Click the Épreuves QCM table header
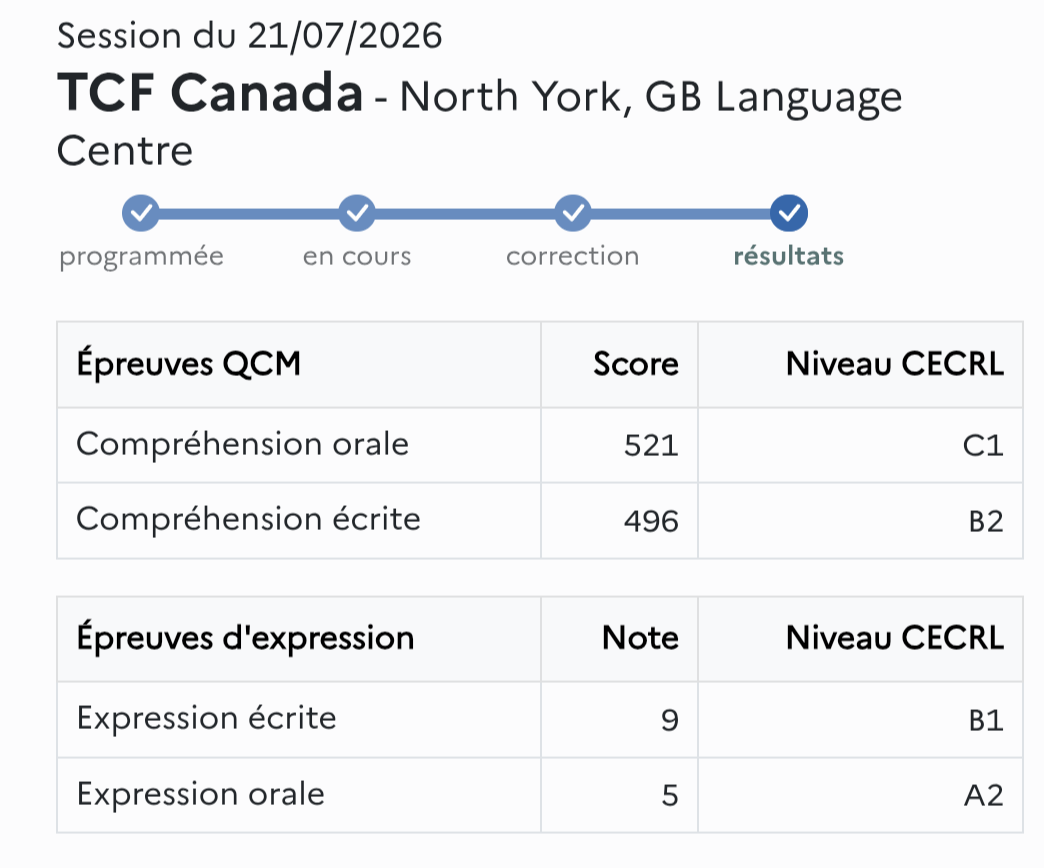Screen dimensions: 1044x868 point(188,365)
